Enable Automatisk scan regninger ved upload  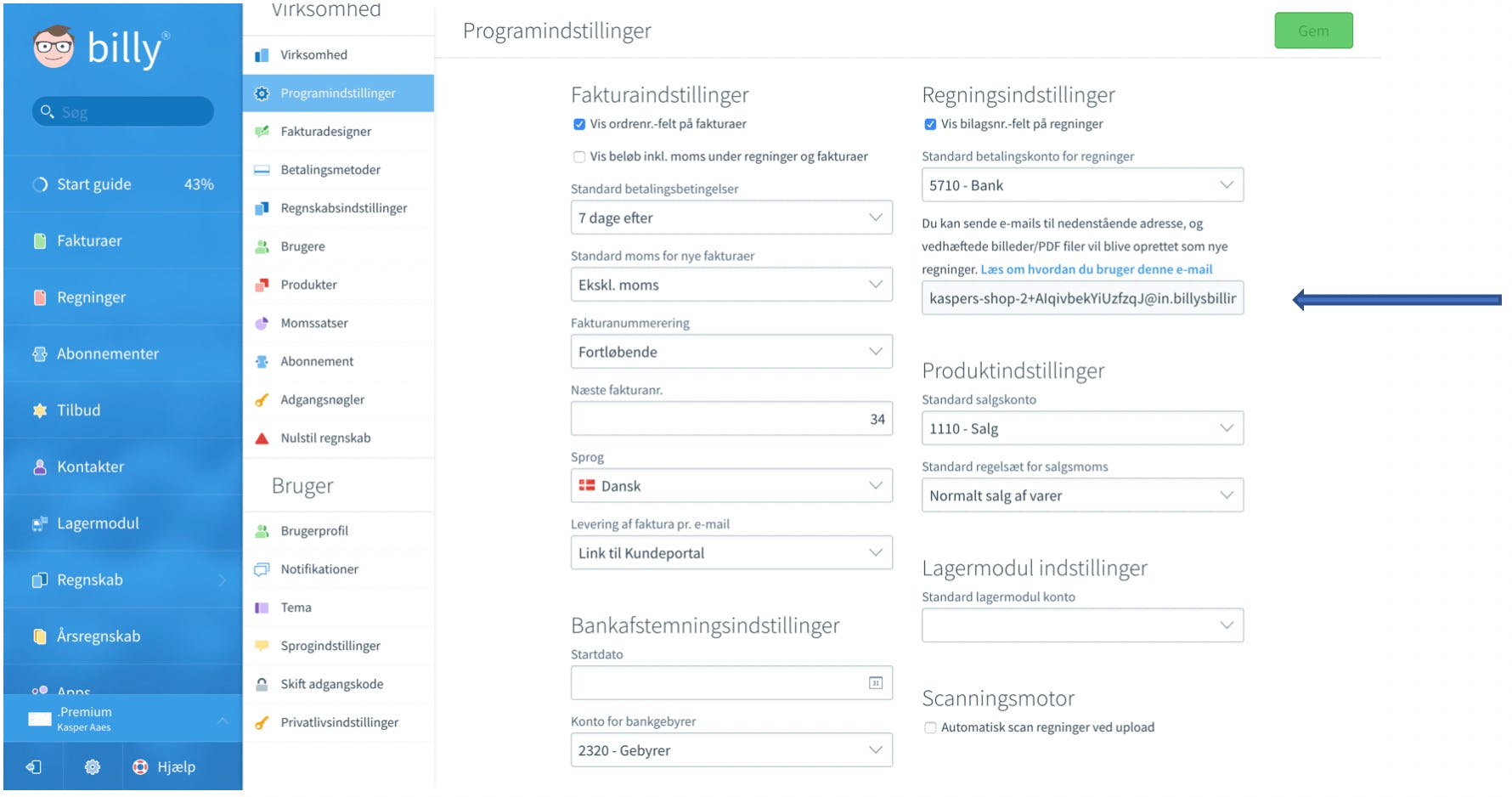930,728
